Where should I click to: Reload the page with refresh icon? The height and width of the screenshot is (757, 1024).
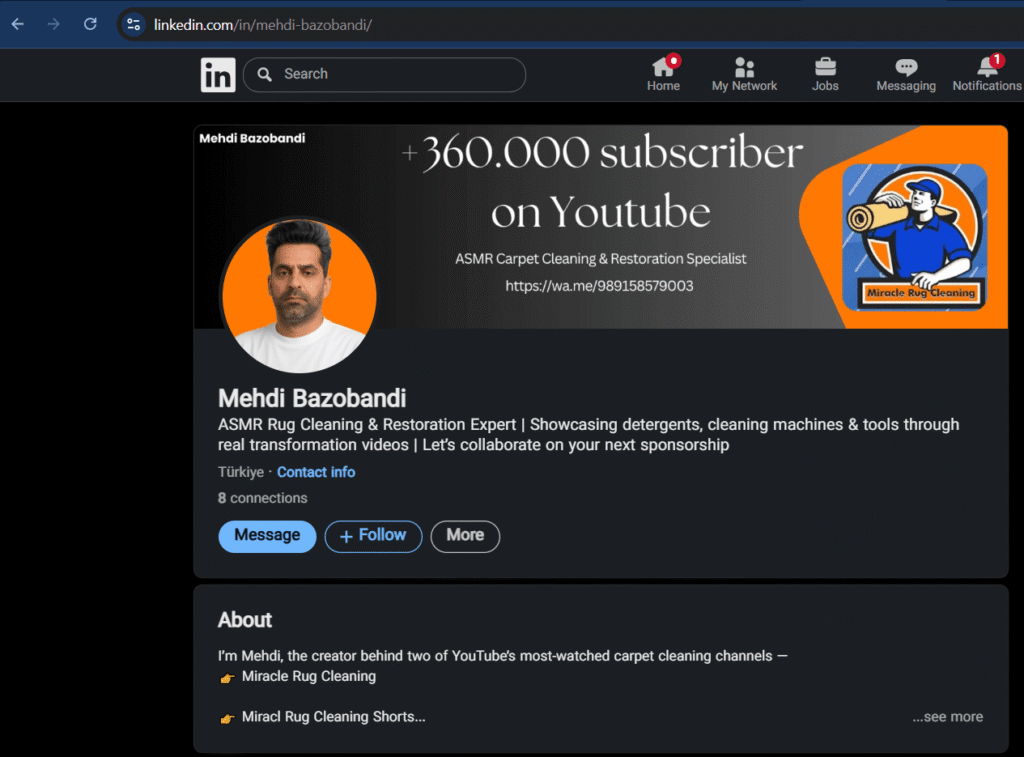(90, 24)
